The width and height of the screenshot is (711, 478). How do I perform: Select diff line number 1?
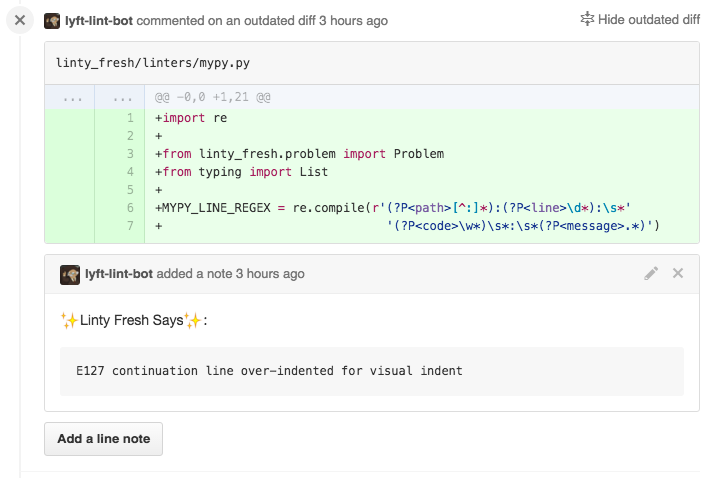tap(130, 118)
